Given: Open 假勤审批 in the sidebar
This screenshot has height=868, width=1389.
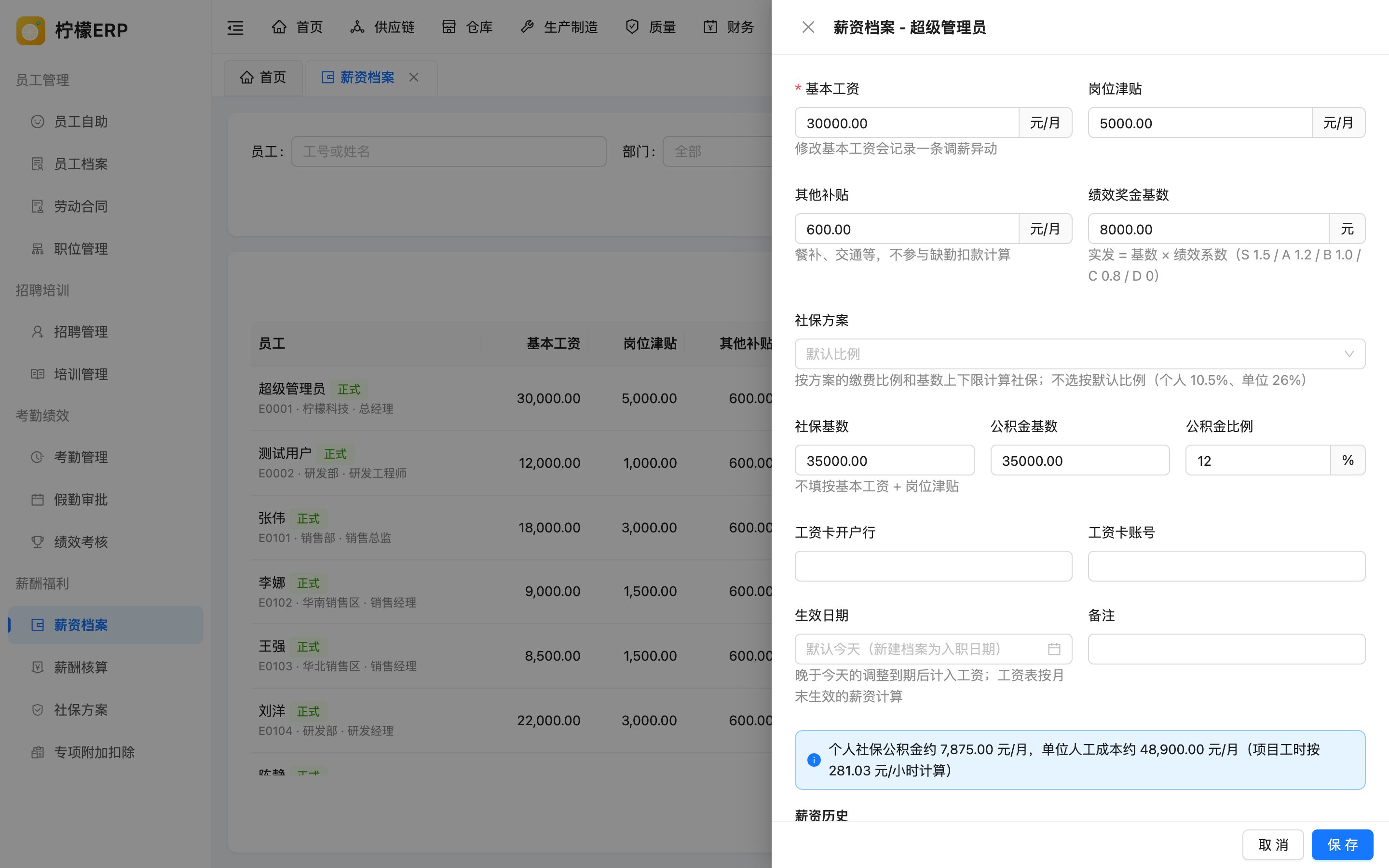Looking at the screenshot, I should click(106, 500).
